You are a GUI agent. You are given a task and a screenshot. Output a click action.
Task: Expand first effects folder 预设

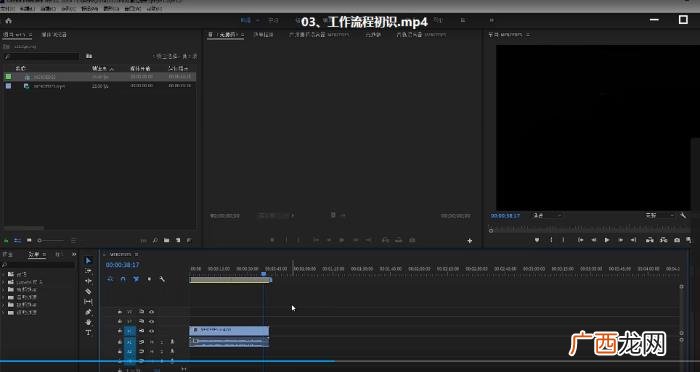tap(4, 274)
